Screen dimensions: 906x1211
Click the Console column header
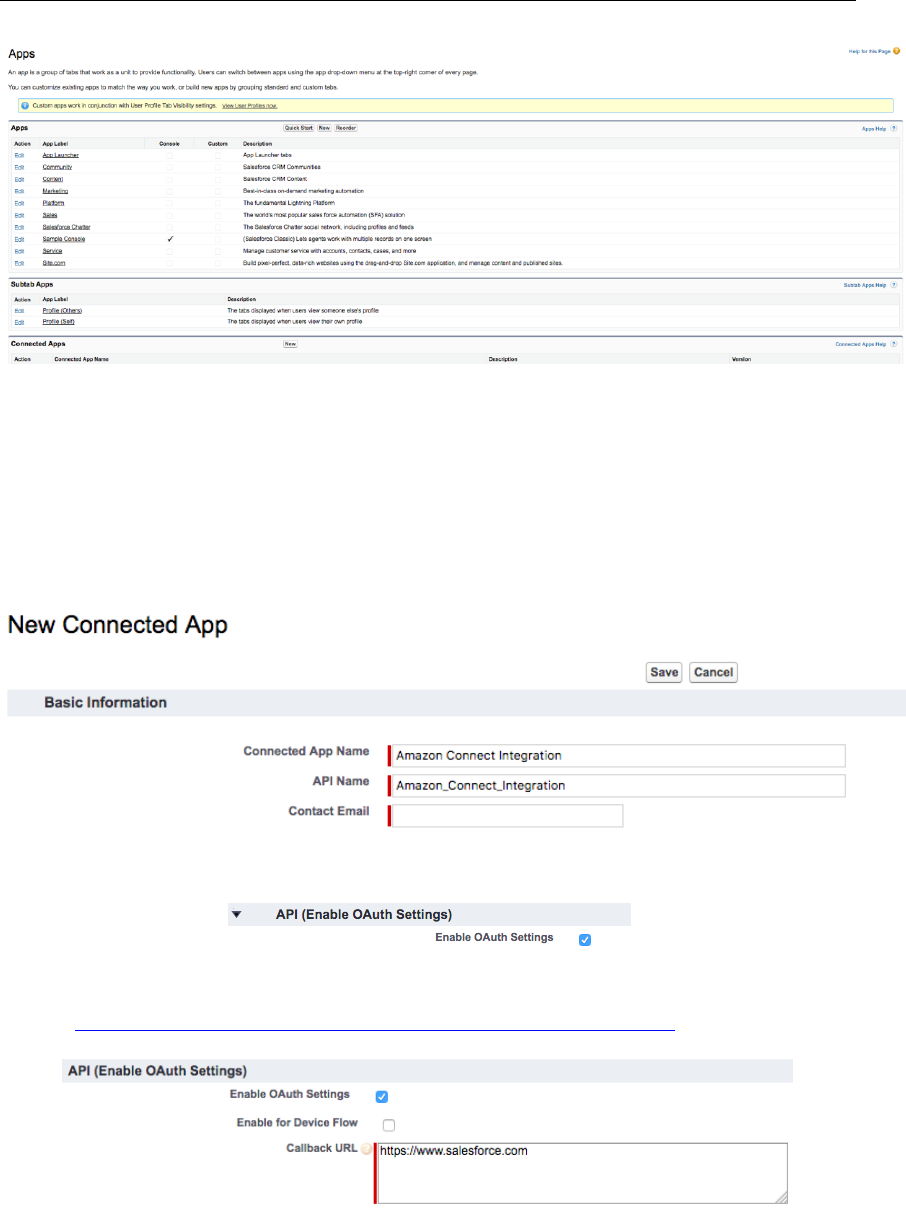tap(170, 143)
